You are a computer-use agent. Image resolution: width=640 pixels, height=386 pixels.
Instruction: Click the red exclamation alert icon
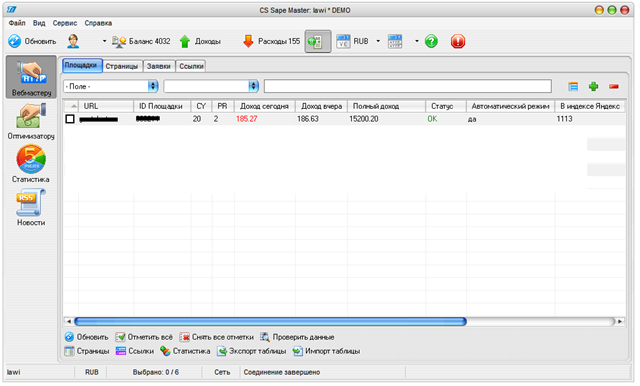tap(458, 41)
